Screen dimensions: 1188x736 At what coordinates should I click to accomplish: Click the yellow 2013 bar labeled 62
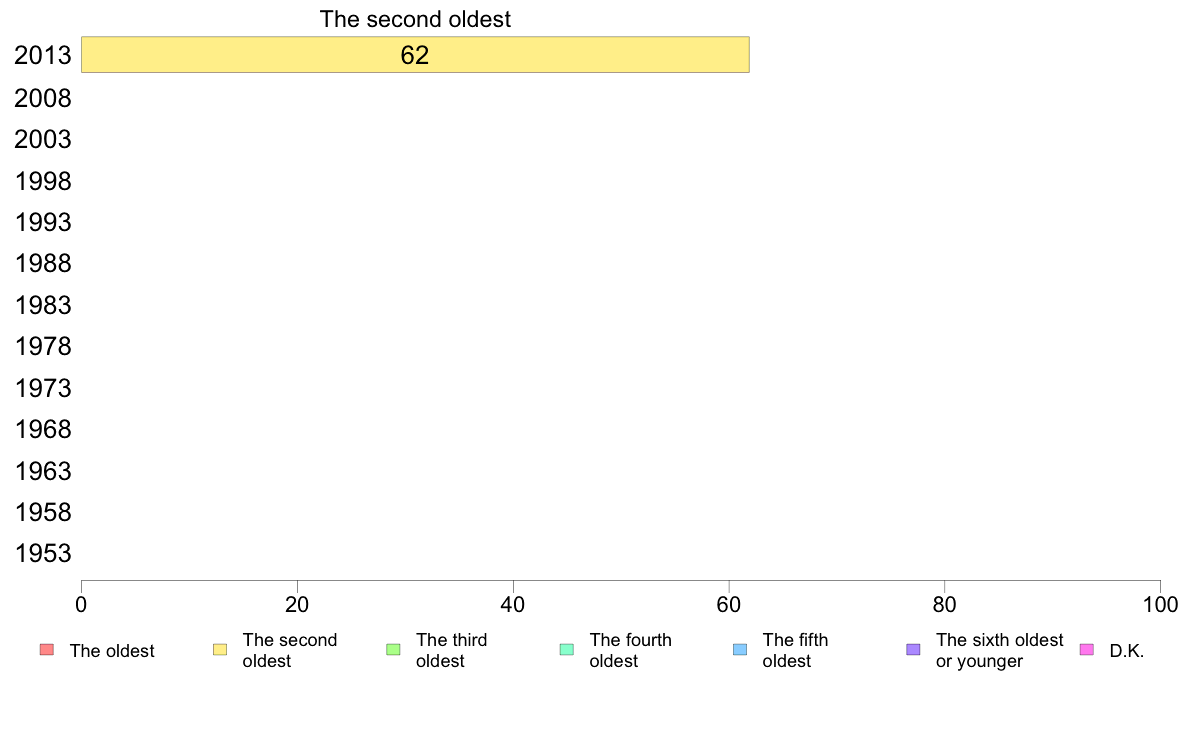415,55
